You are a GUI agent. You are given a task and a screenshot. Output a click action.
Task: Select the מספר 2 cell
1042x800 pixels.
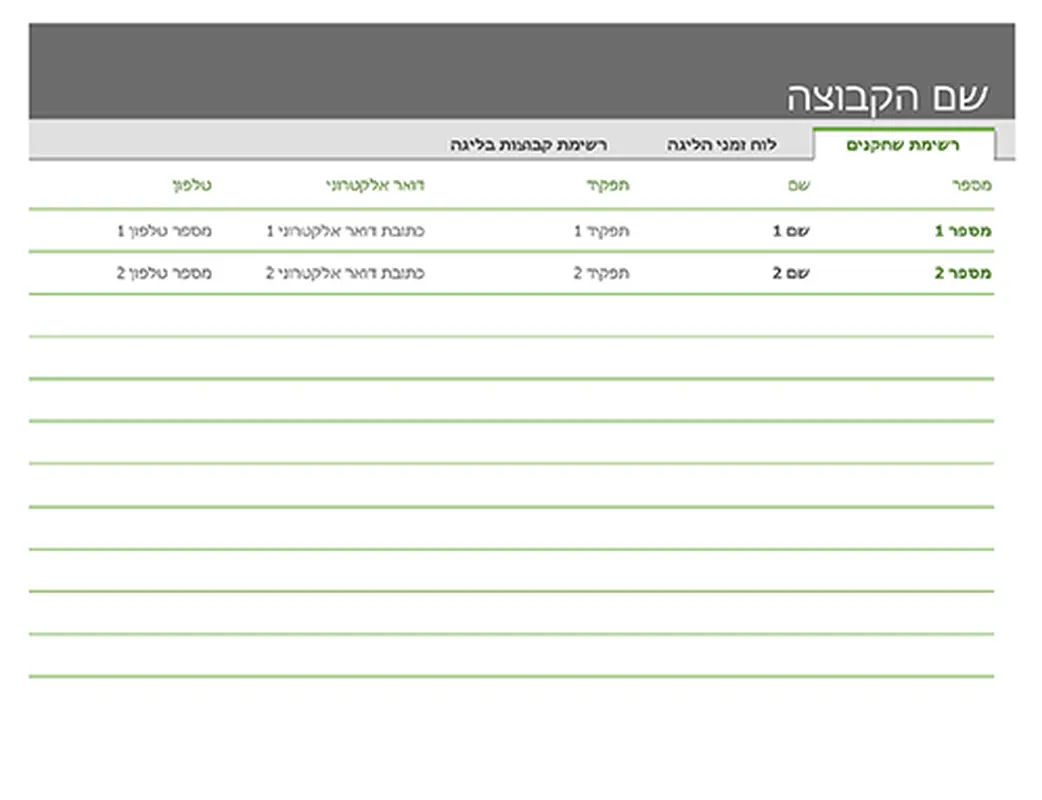[963, 273]
